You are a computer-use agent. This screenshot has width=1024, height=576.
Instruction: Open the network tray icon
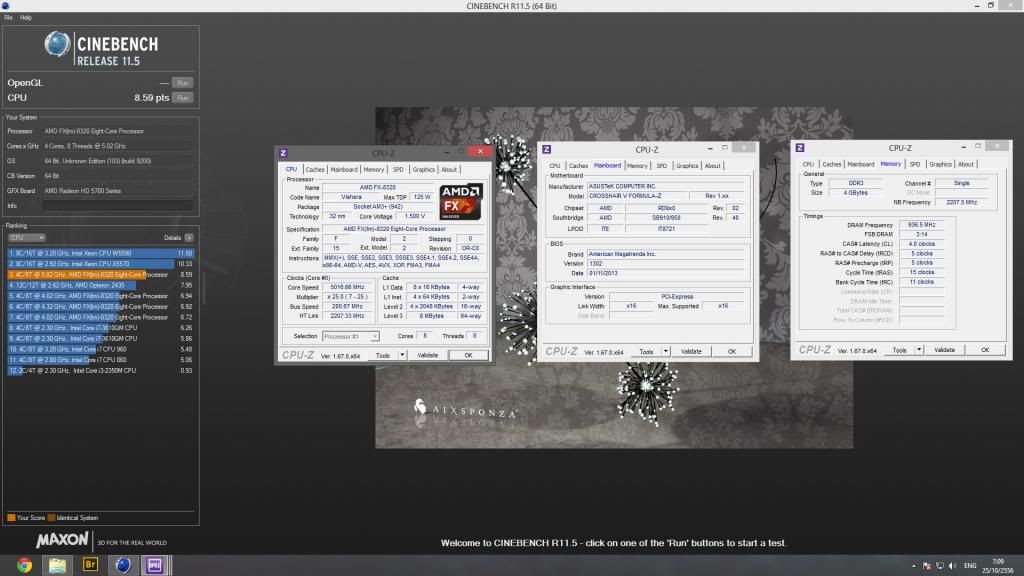click(x=940, y=566)
